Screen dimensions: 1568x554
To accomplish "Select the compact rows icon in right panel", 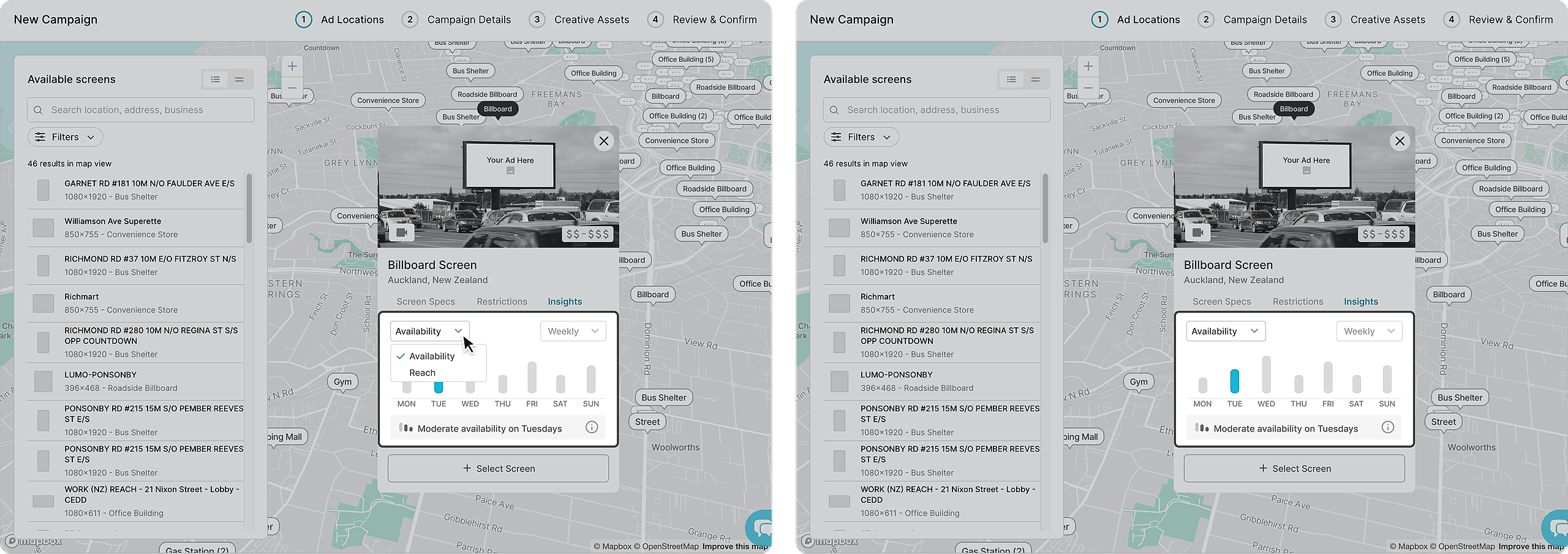I will 1035,80.
